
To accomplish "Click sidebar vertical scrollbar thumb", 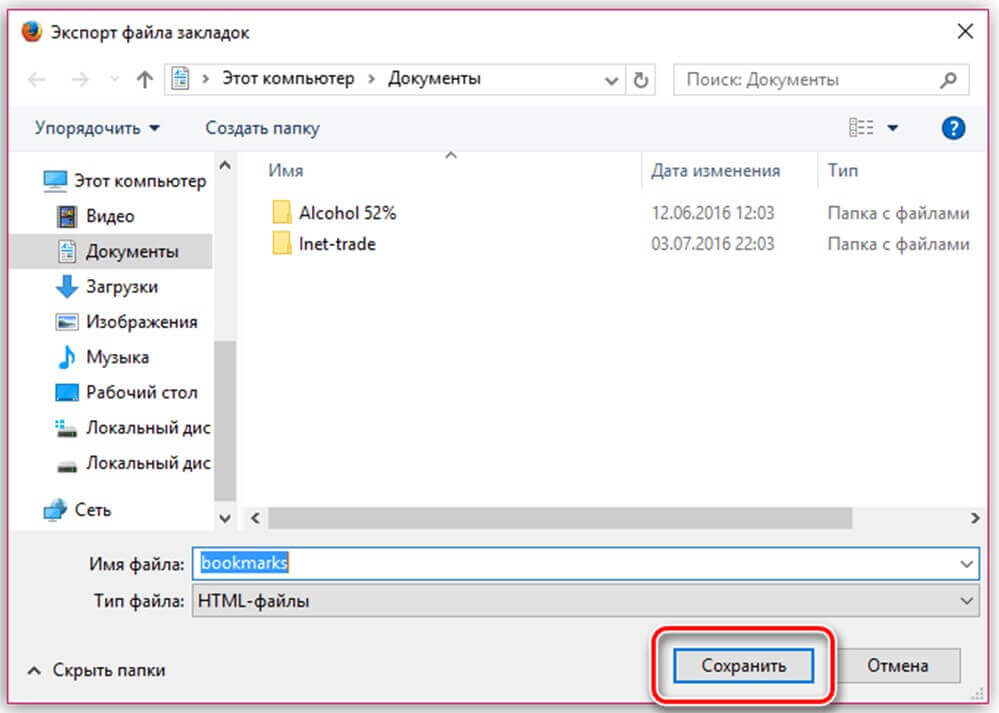I will coord(225,421).
